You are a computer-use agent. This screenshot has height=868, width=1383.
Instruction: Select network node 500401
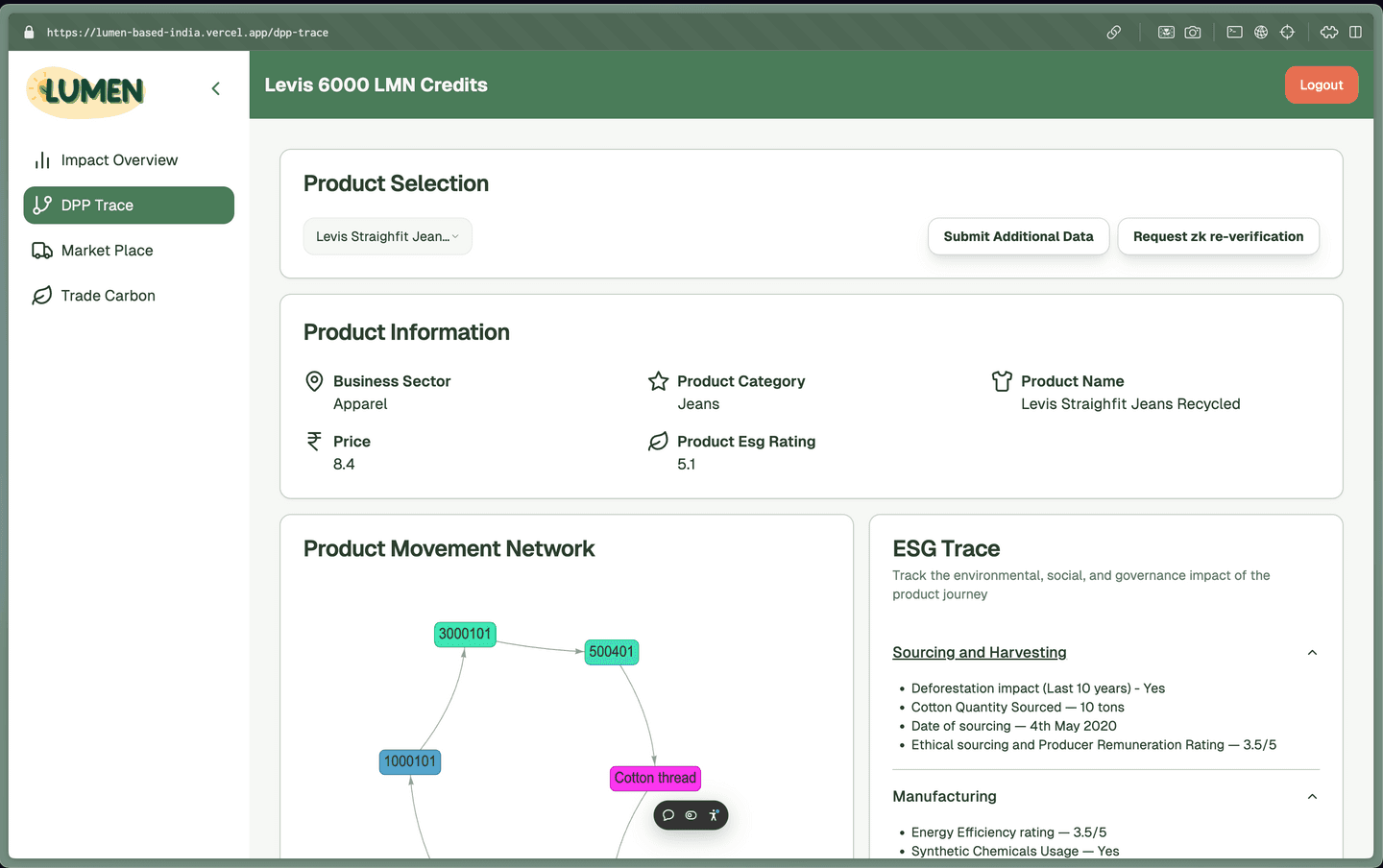(x=612, y=652)
